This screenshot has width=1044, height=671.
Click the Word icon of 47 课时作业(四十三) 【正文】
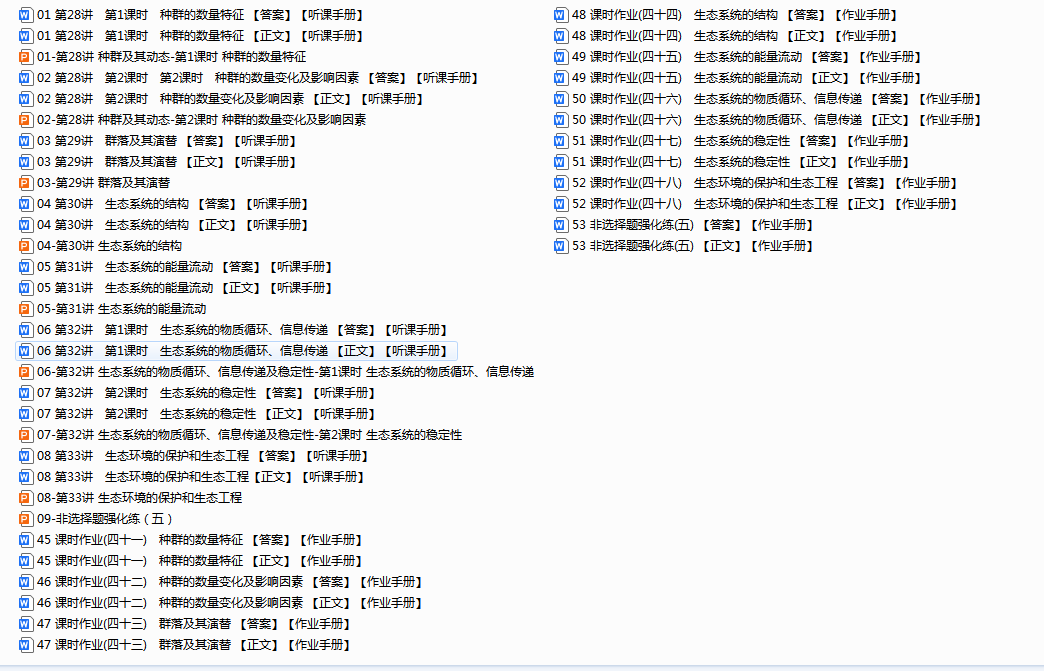[x=26, y=645]
